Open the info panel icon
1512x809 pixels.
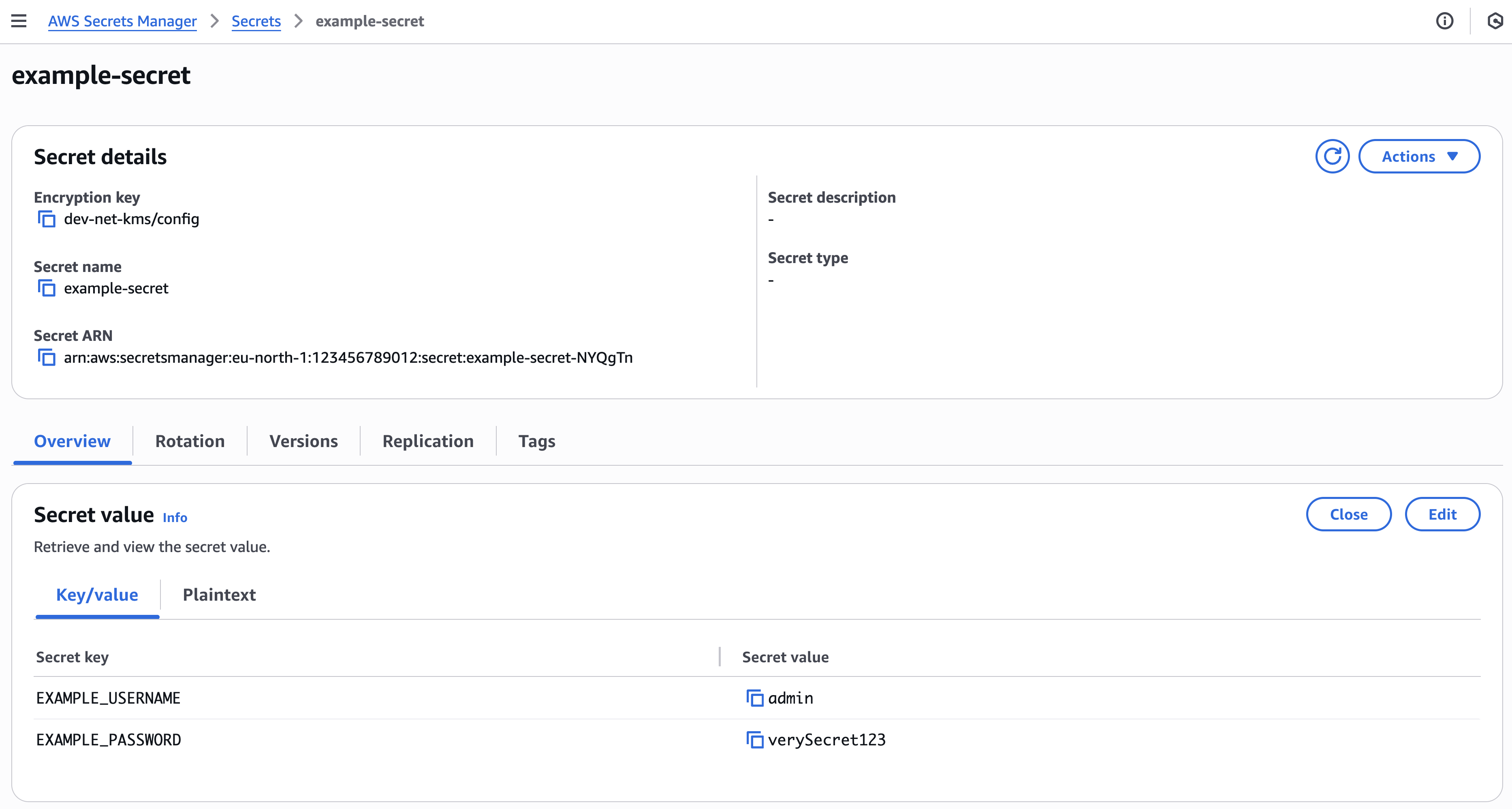click(x=1444, y=21)
